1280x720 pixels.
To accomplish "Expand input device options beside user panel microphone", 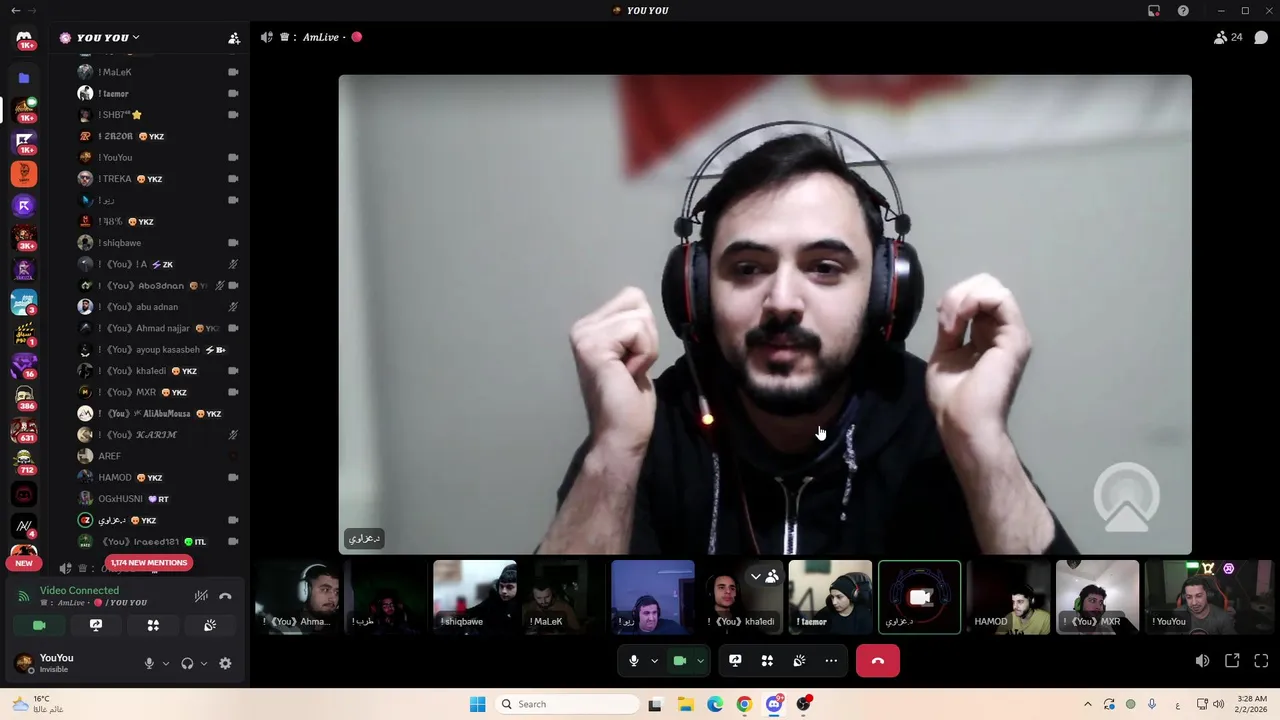I will [166, 663].
